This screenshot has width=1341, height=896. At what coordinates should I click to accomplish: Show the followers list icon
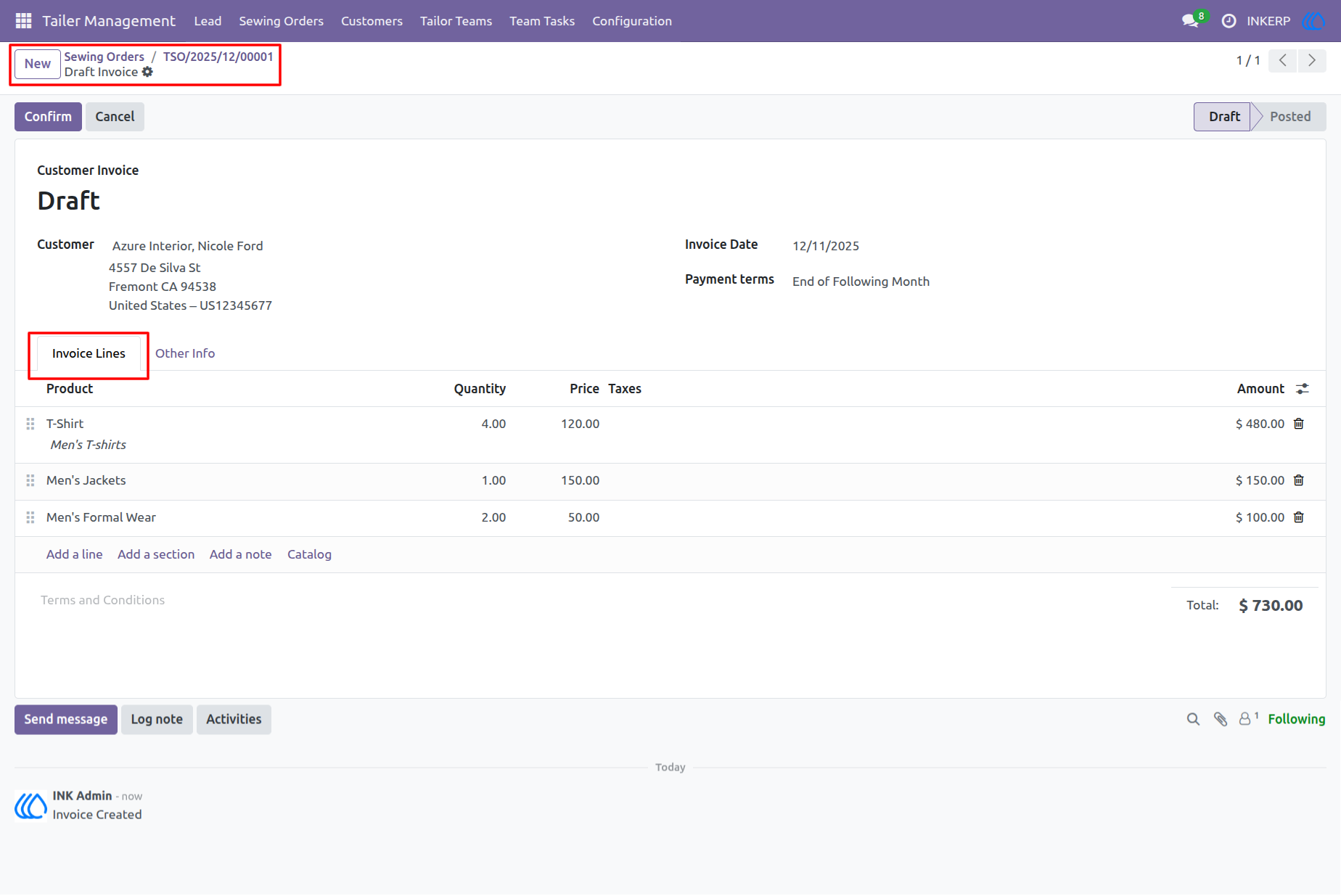point(1248,718)
